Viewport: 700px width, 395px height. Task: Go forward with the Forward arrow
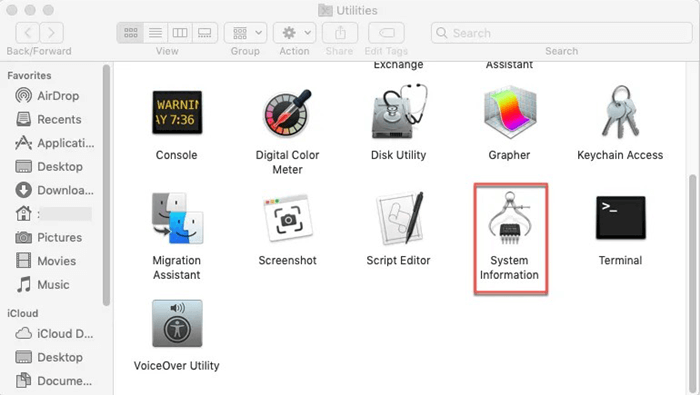pyautogui.click(x=51, y=33)
